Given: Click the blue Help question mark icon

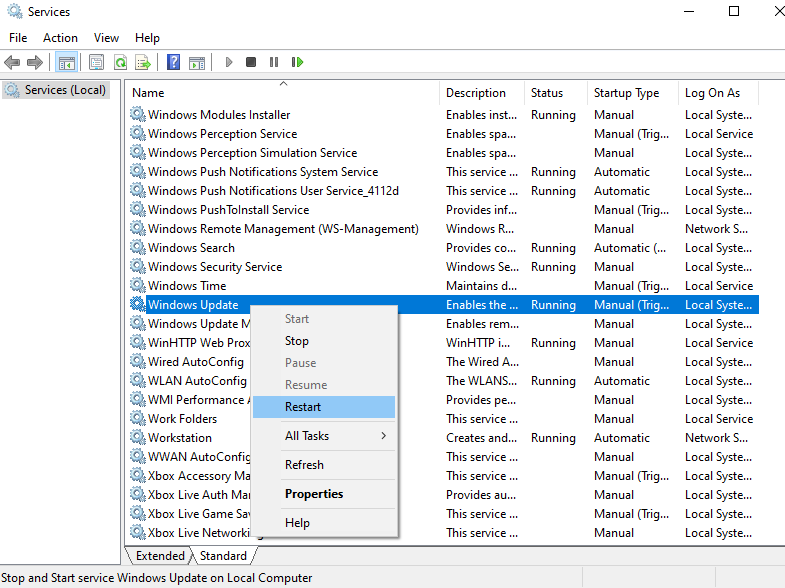Looking at the screenshot, I should [x=173, y=62].
